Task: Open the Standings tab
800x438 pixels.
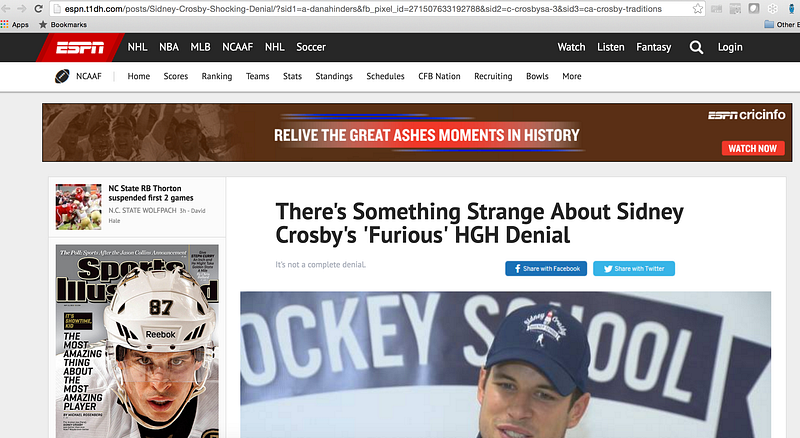Action: pos(334,77)
